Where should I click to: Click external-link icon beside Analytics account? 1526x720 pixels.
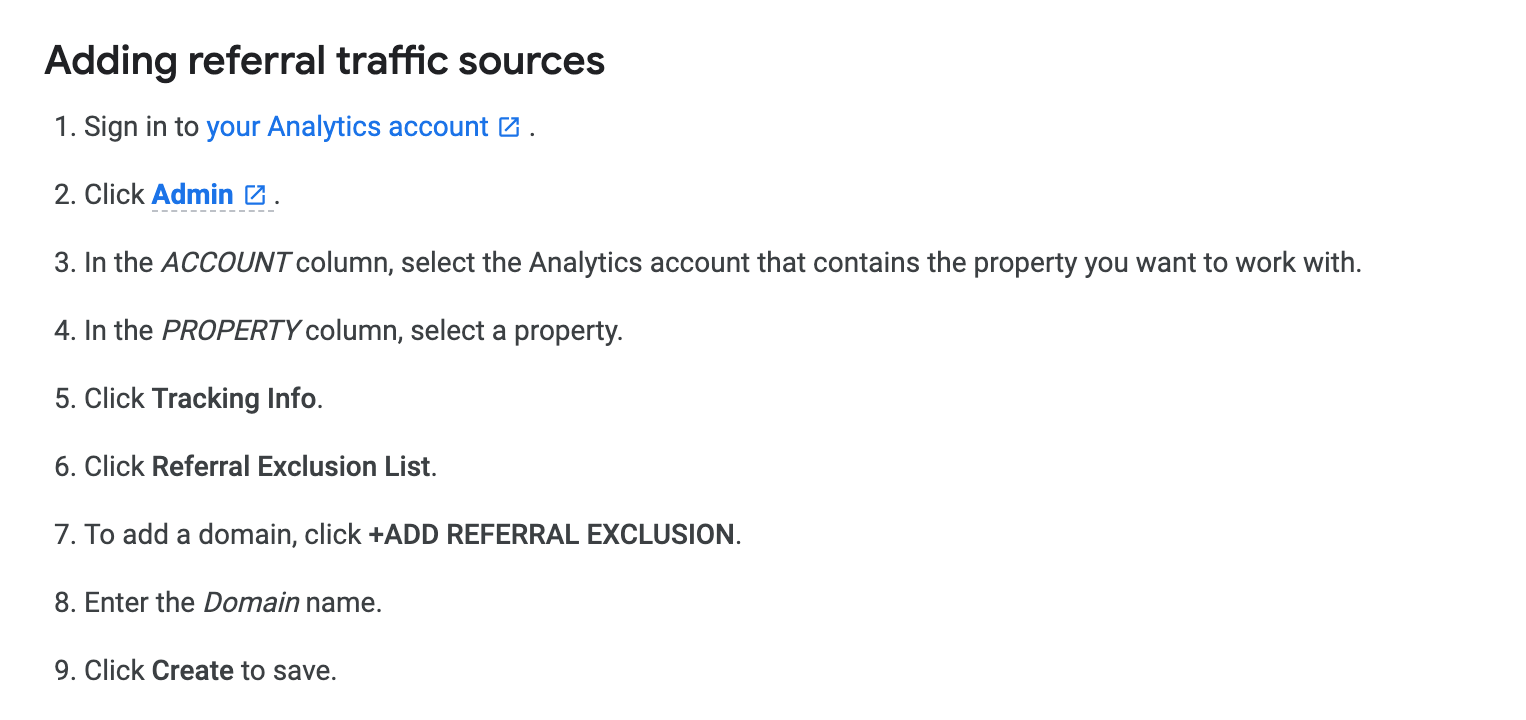tap(509, 127)
